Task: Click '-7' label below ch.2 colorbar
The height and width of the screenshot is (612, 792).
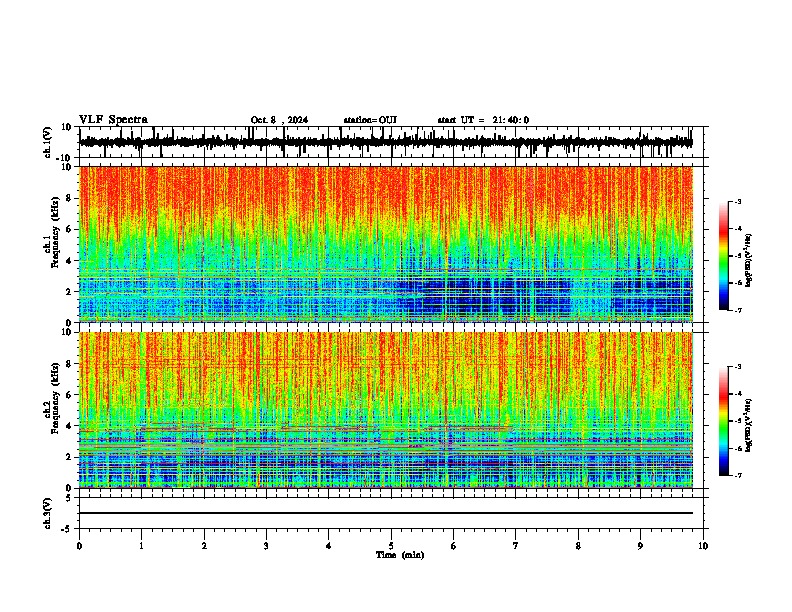Action: point(738,476)
